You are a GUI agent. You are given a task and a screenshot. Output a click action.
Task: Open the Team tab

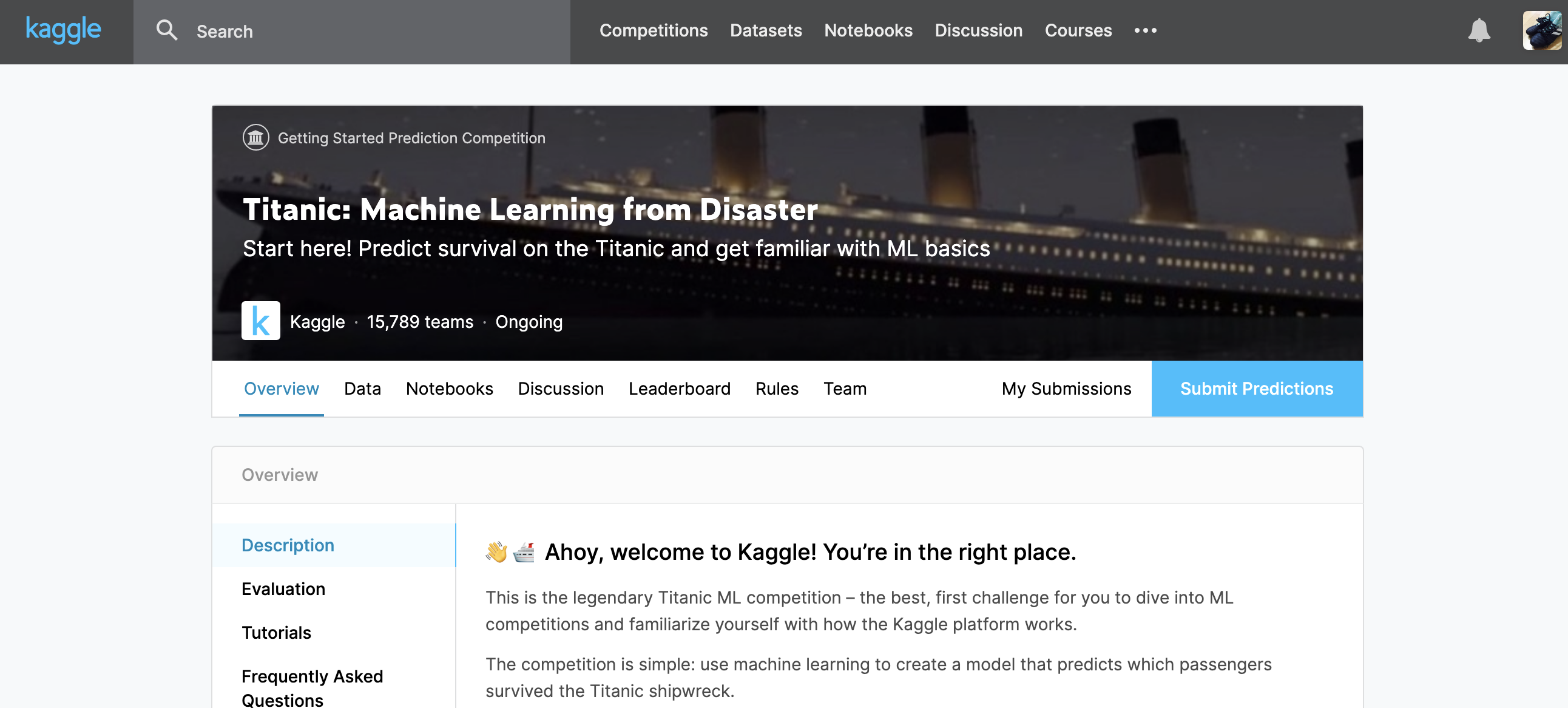[x=844, y=388]
